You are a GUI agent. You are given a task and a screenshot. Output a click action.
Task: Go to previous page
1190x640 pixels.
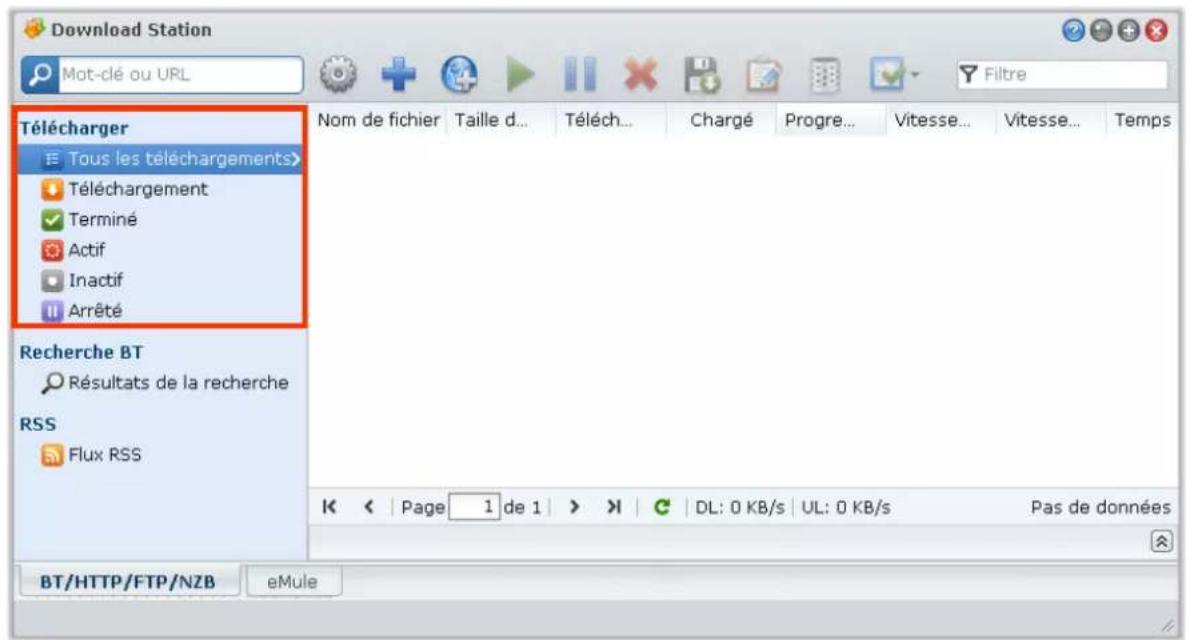(x=369, y=506)
